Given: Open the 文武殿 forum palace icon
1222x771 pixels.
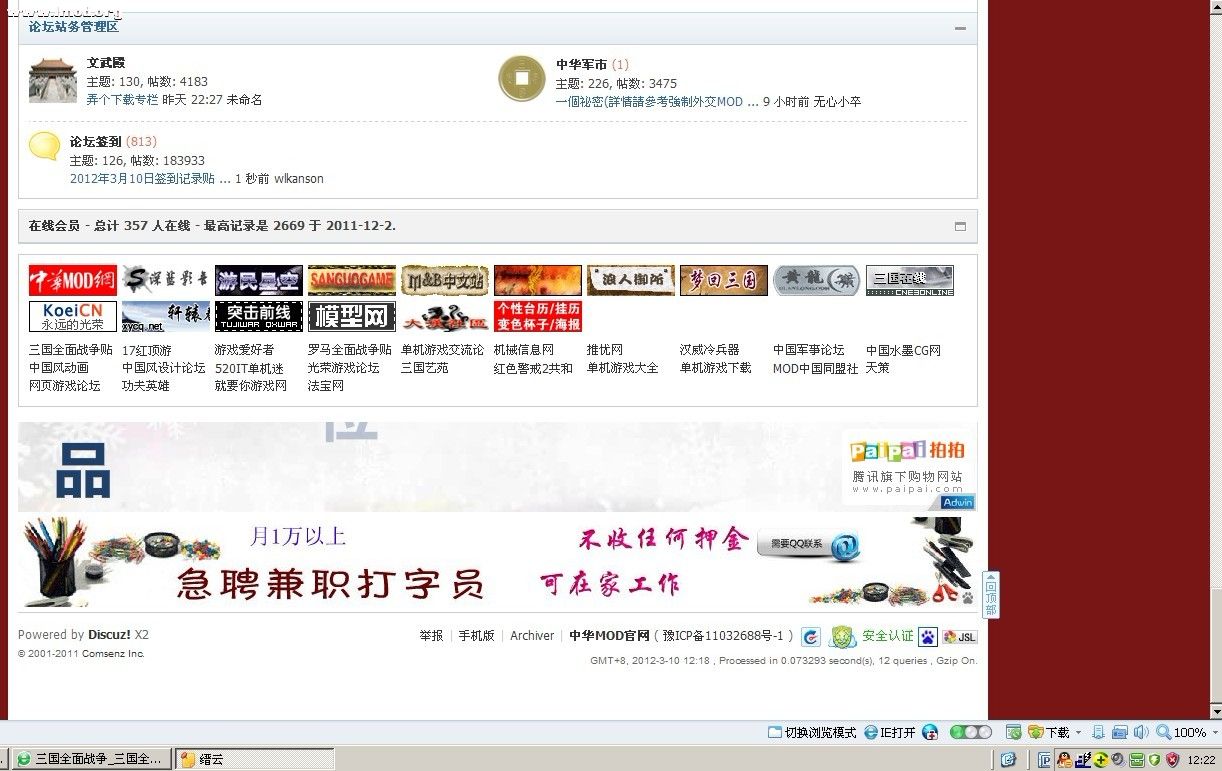Looking at the screenshot, I should (x=52, y=80).
